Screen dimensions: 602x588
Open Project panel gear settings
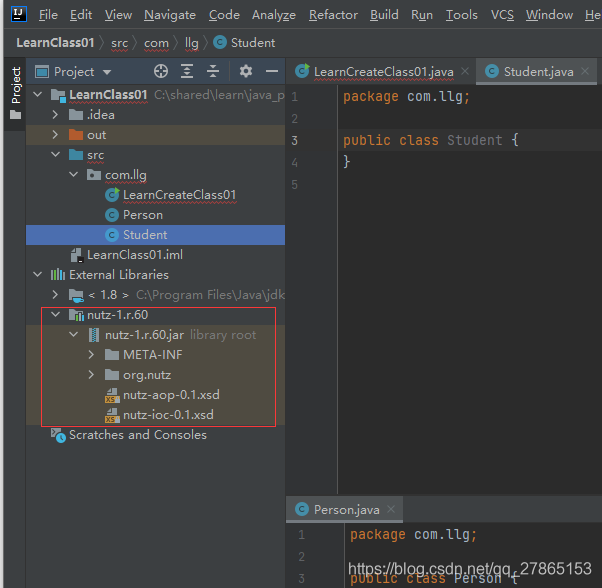pyautogui.click(x=246, y=71)
